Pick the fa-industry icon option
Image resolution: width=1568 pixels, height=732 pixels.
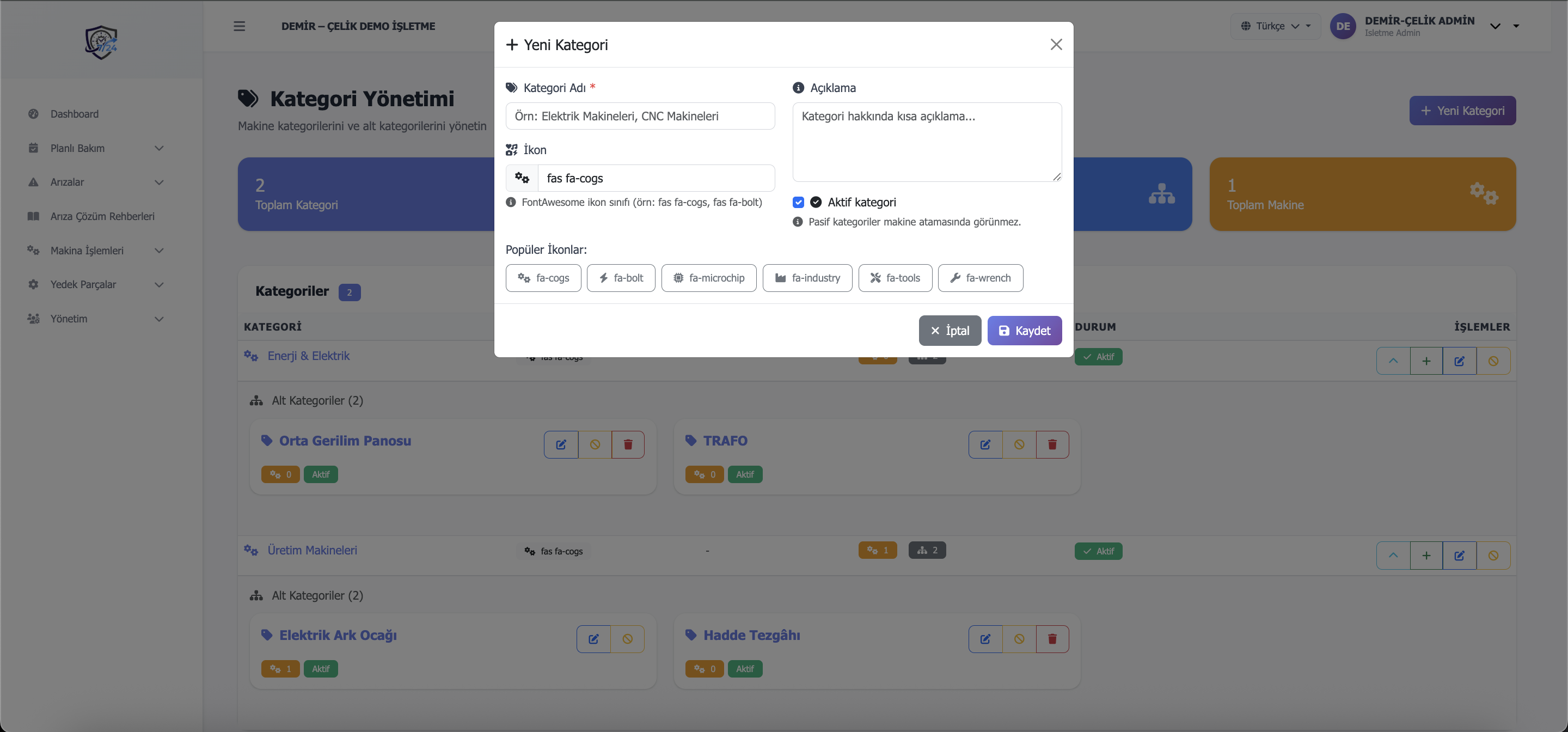point(807,278)
